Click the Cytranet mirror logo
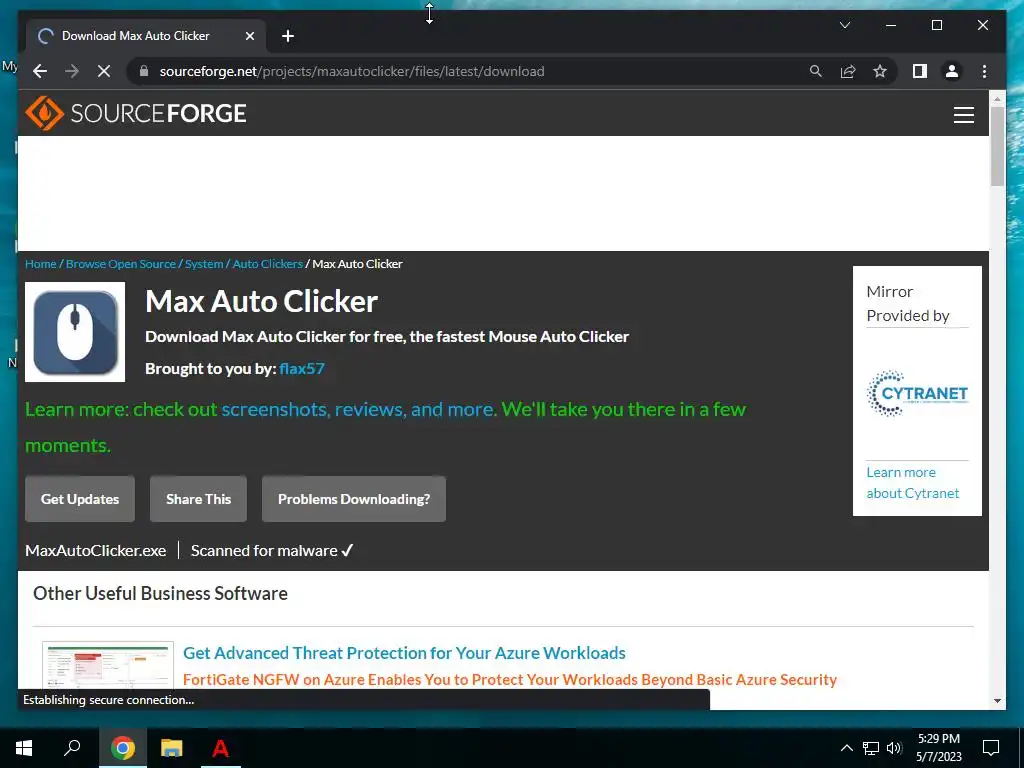 (x=917, y=393)
